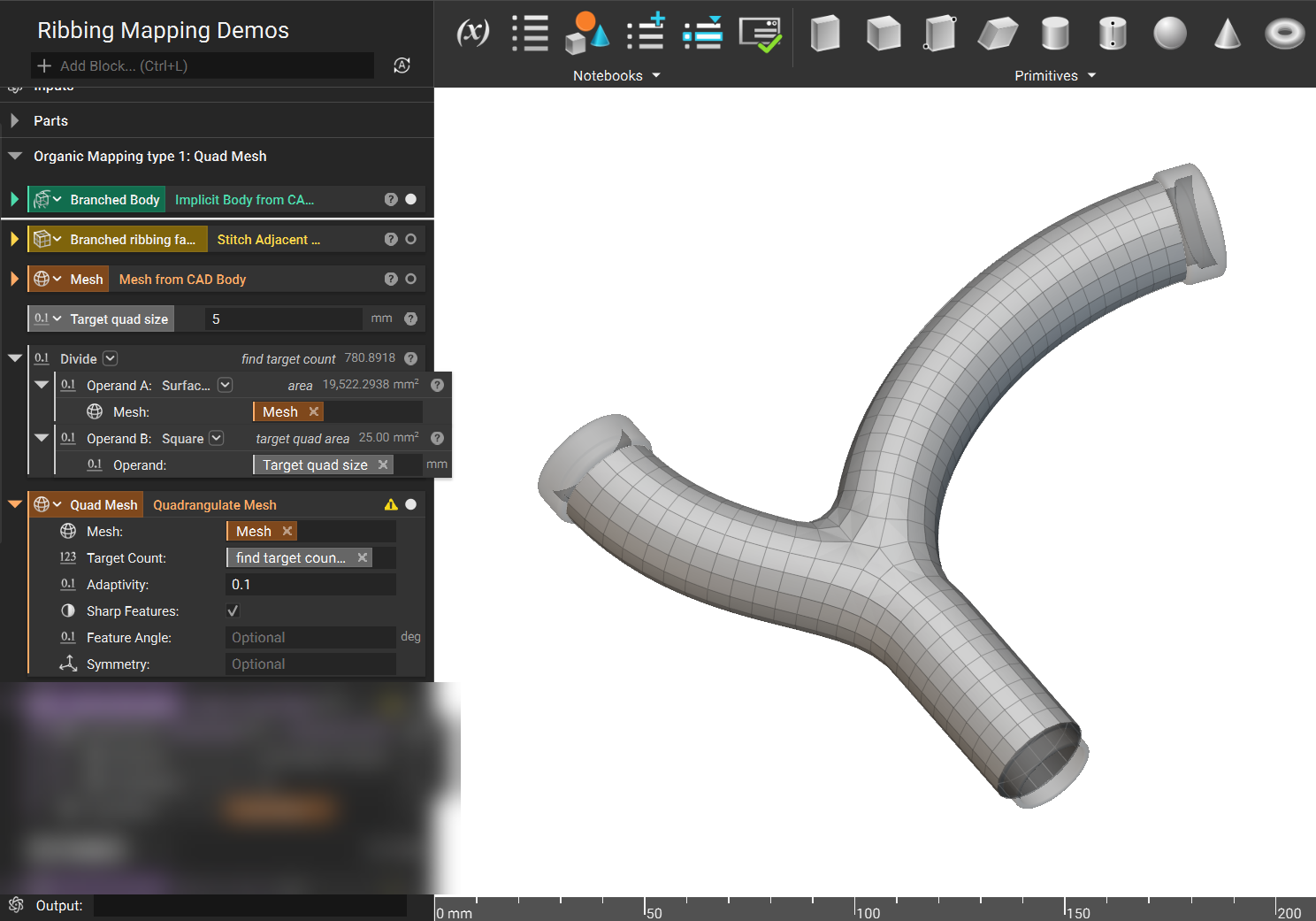Open Divide block options dropdown

coord(110,358)
